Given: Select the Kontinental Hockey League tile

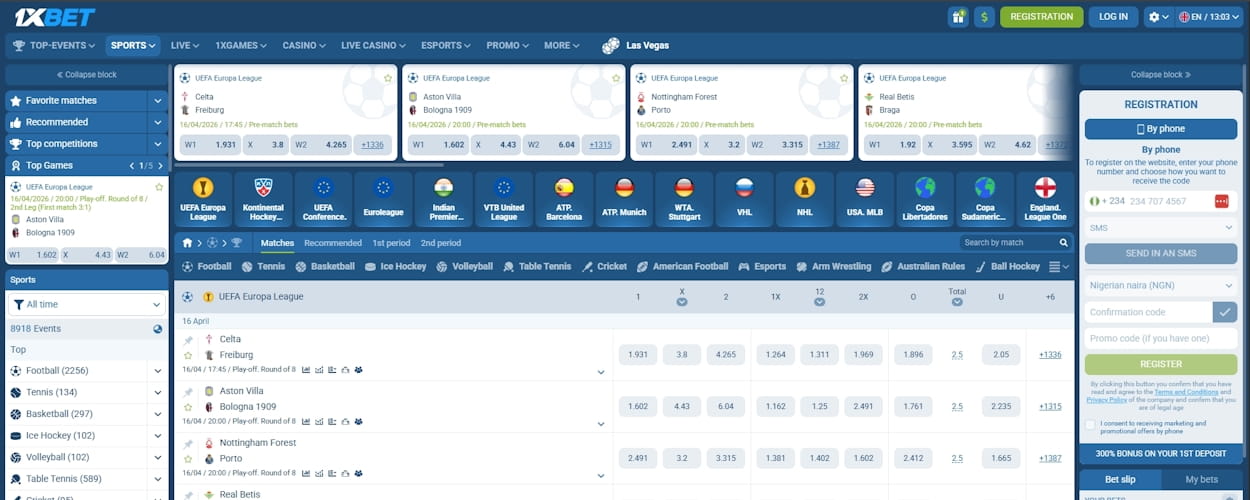Looking at the screenshot, I should (x=263, y=199).
